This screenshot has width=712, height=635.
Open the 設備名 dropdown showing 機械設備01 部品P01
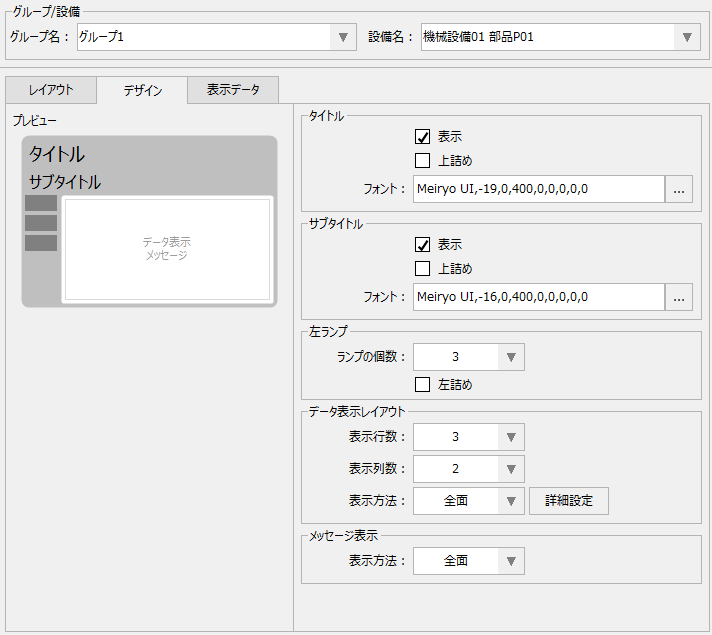[x=560, y=37]
